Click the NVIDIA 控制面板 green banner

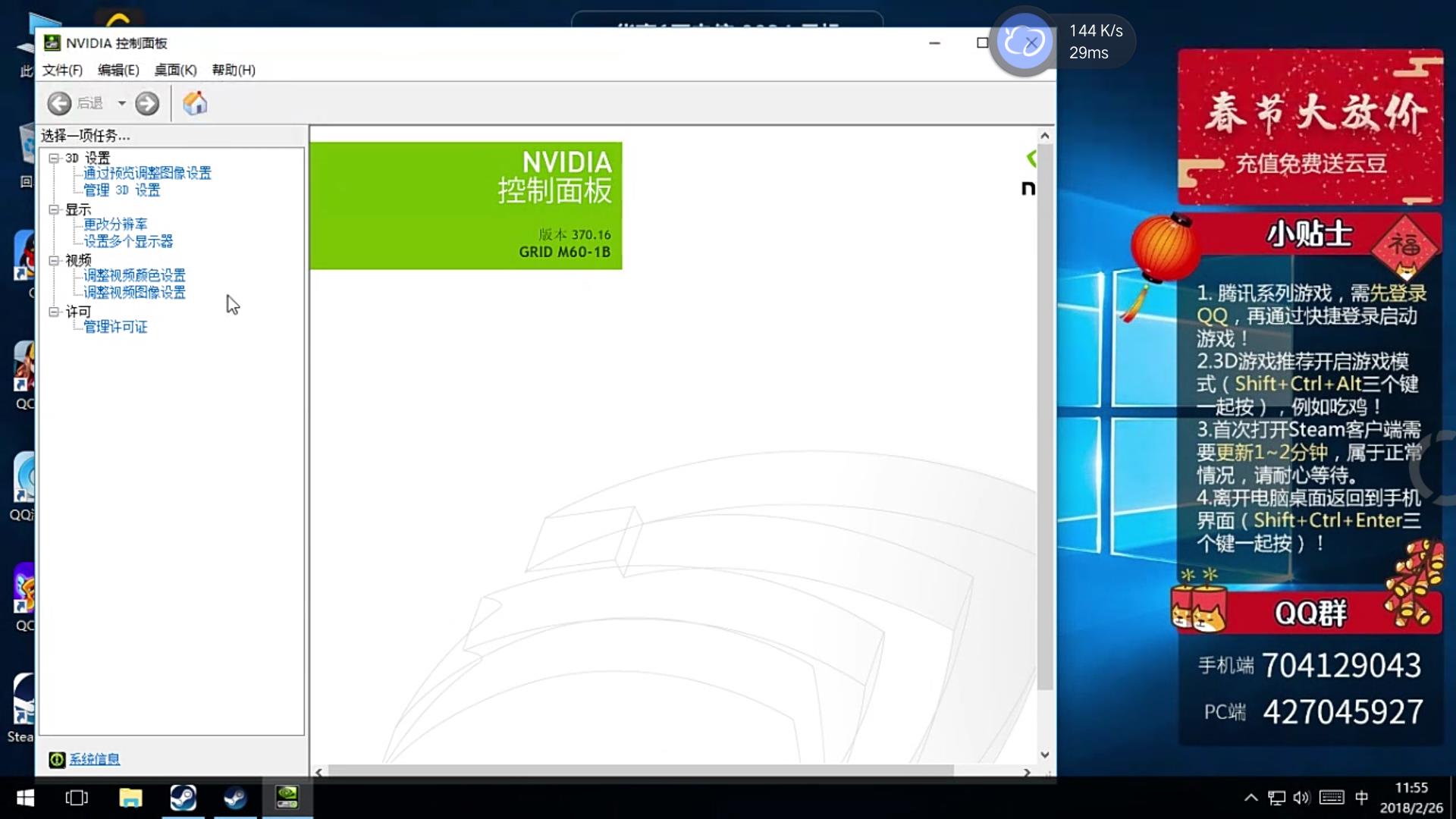pos(466,206)
